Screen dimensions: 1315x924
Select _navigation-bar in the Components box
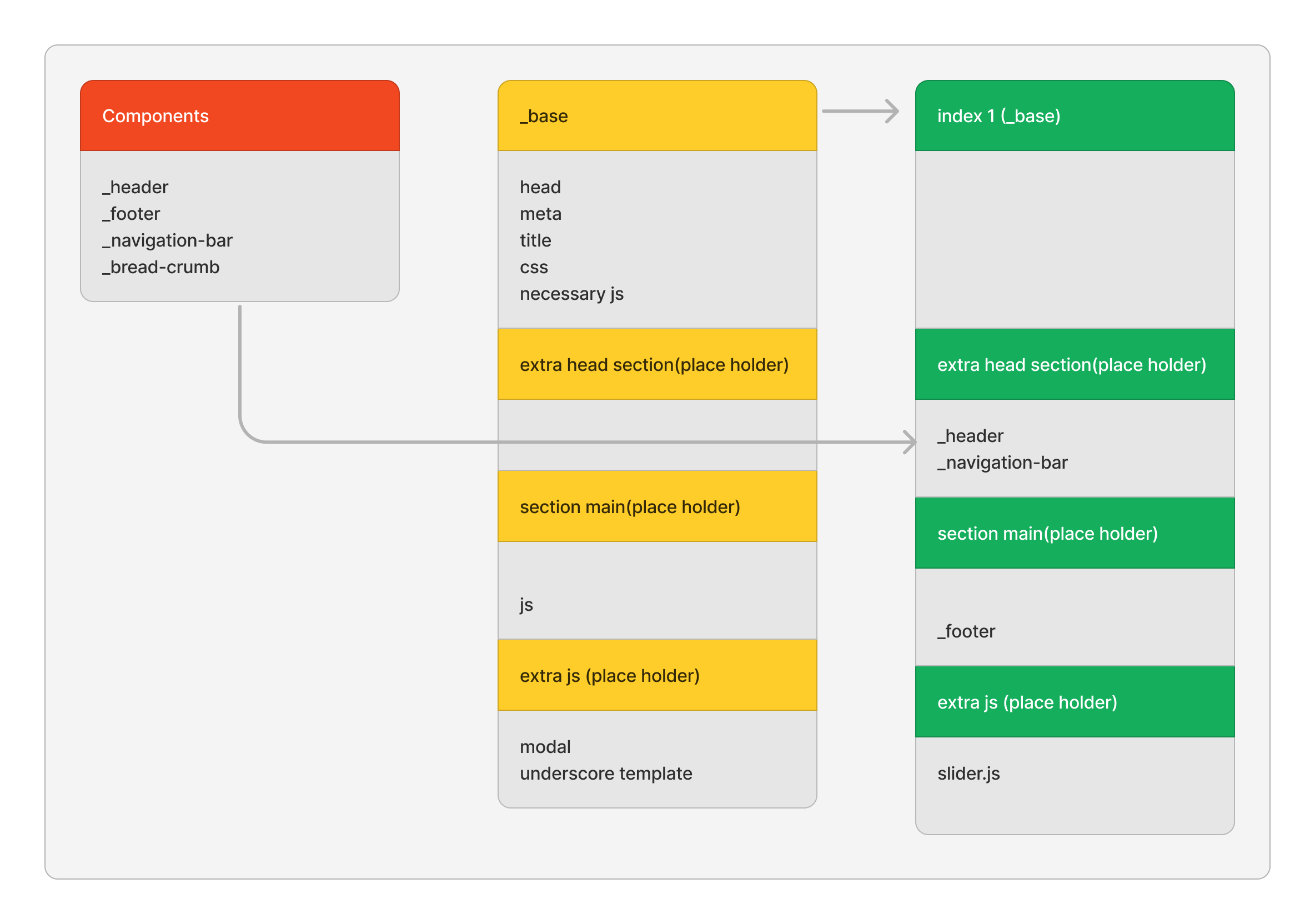pos(167,240)
